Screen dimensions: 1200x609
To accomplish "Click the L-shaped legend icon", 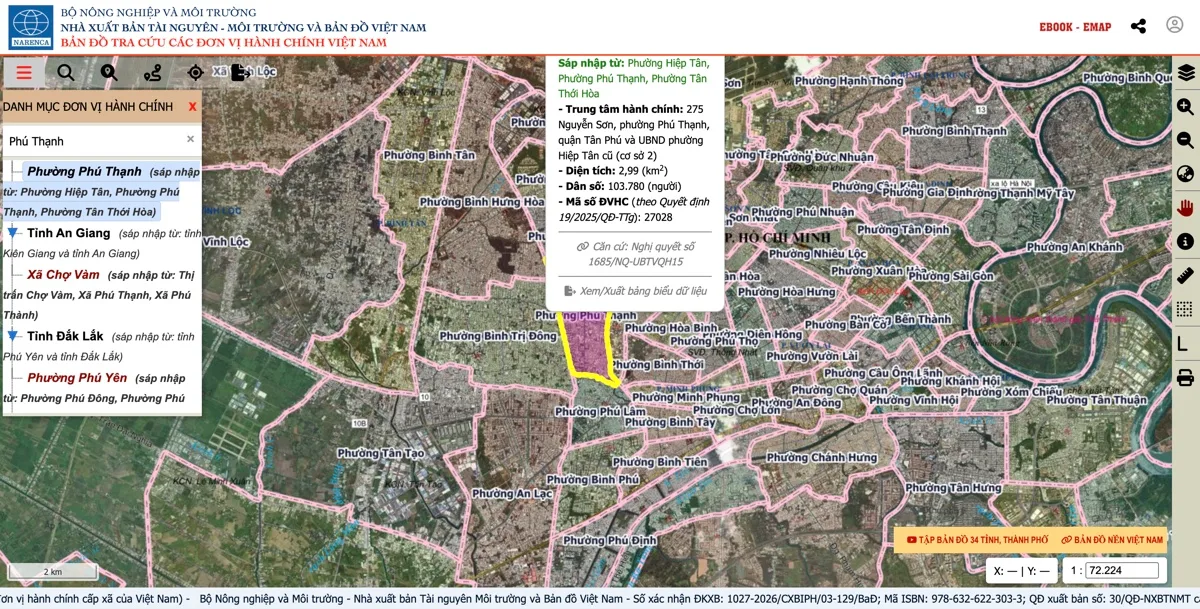I will 1183,343.
